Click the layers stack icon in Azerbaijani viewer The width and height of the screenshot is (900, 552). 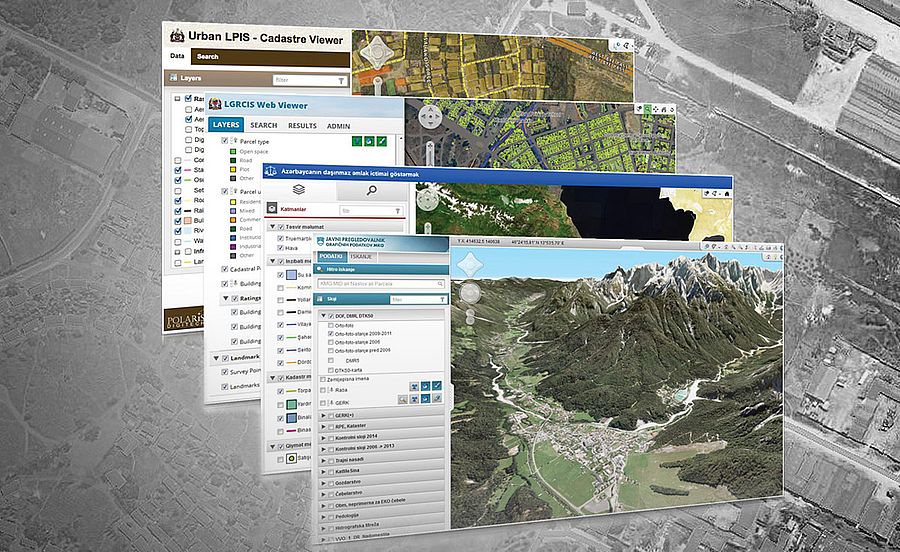(299, 188)
